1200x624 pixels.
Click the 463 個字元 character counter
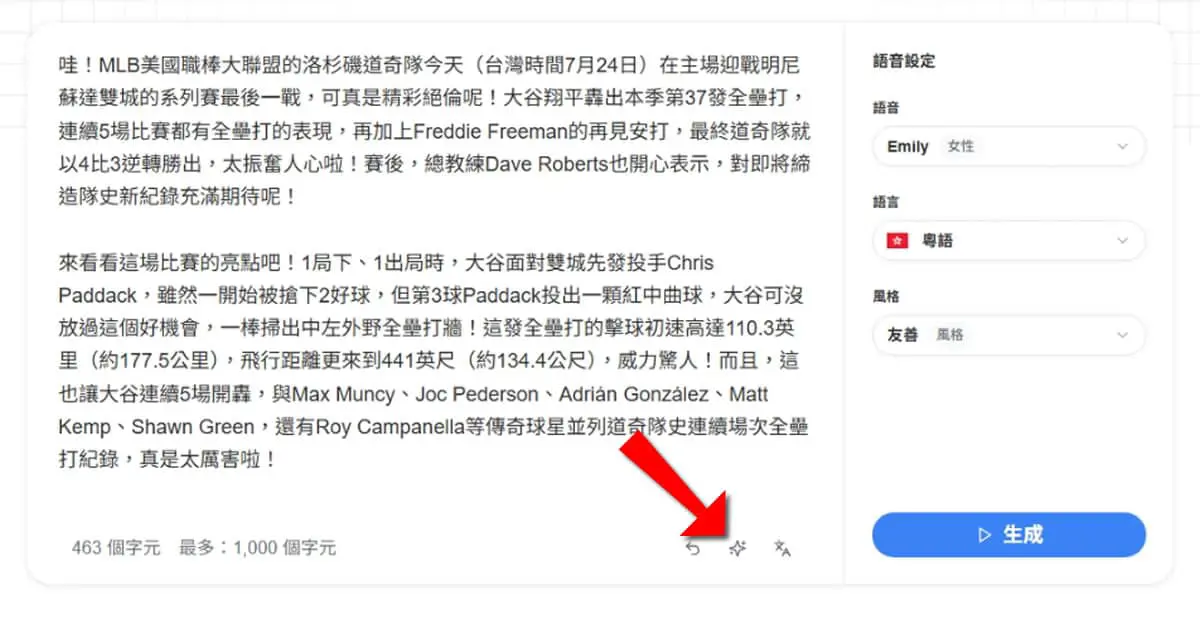point(116,548)
